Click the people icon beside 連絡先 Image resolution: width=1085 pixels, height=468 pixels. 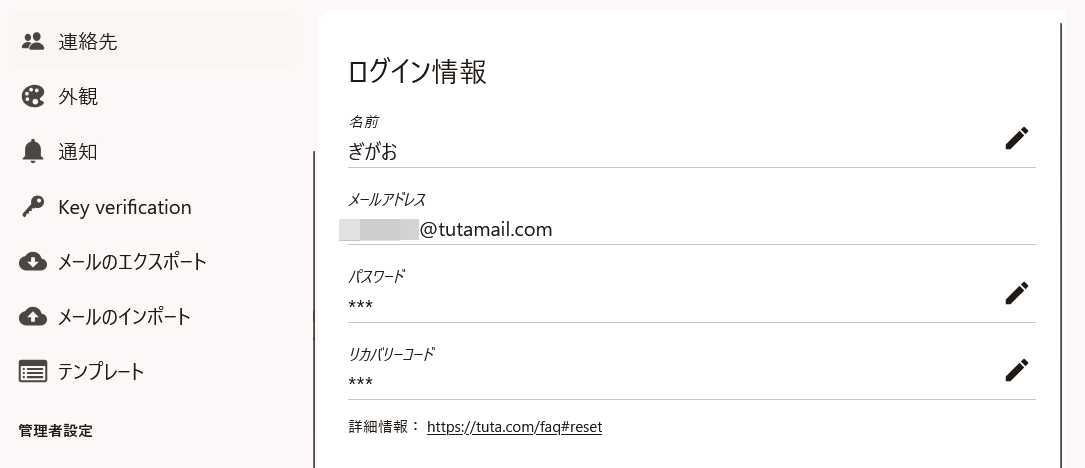point(33,42)
